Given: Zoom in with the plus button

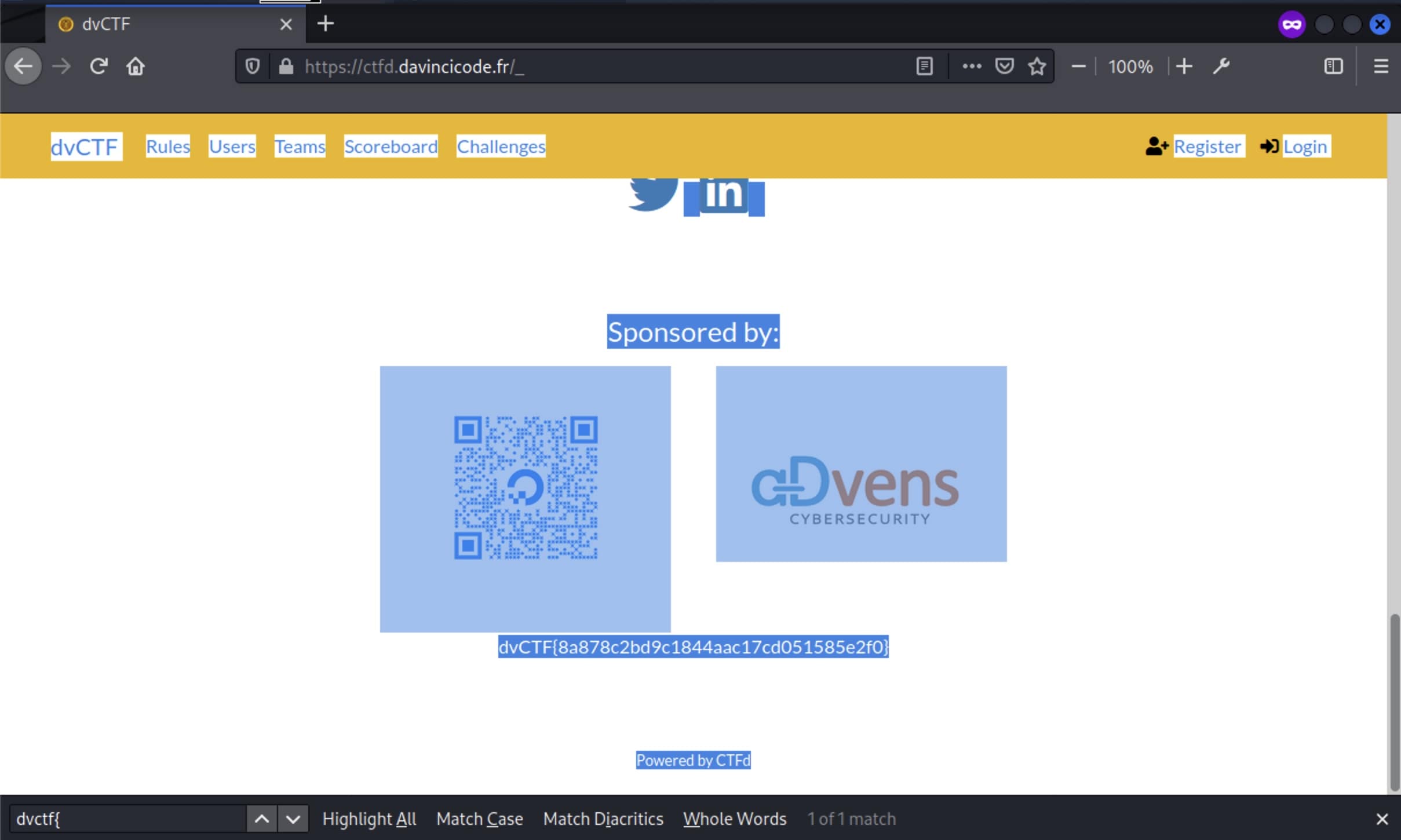Looking at the screenshot, I should [x=1184, y=67].
